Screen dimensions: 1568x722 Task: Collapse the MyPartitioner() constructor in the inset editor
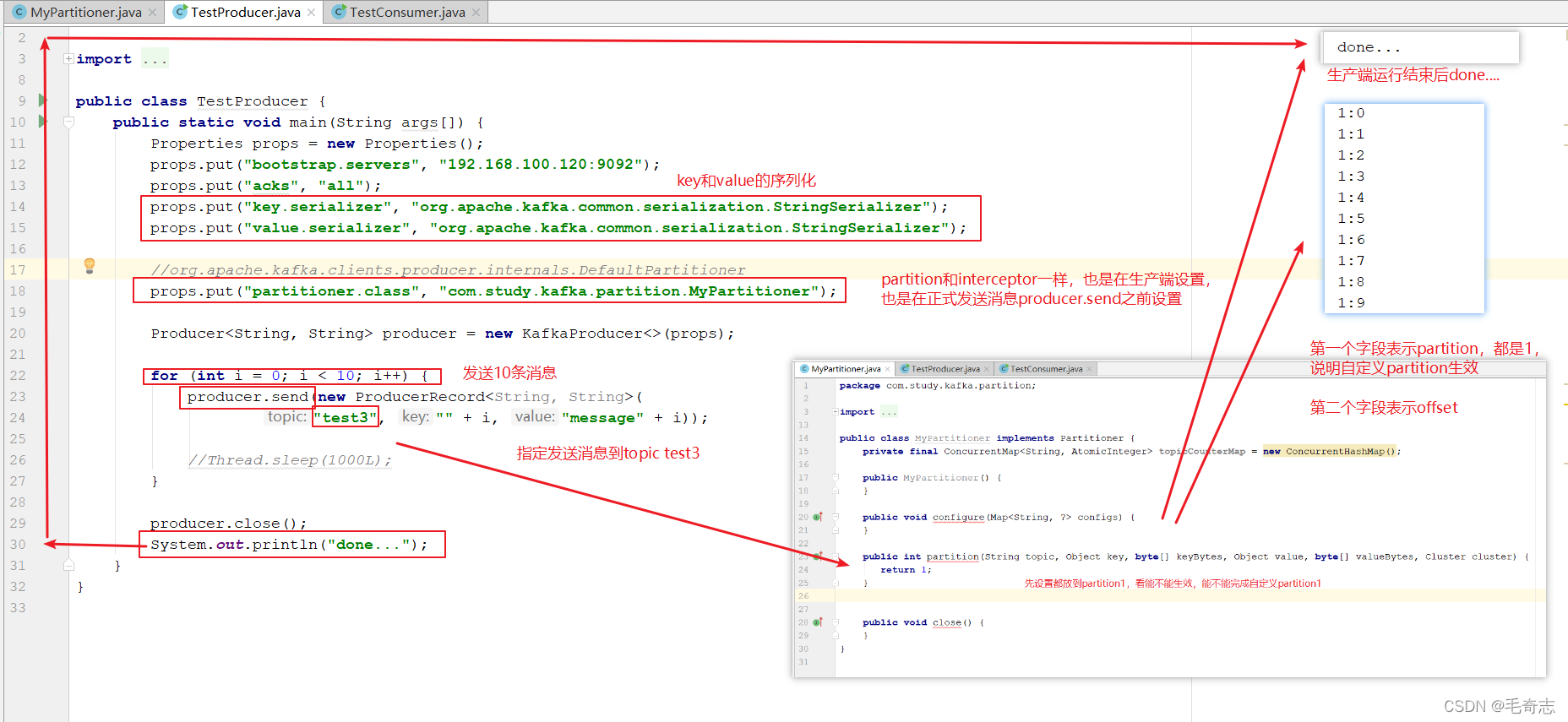[x=836, y=478]
